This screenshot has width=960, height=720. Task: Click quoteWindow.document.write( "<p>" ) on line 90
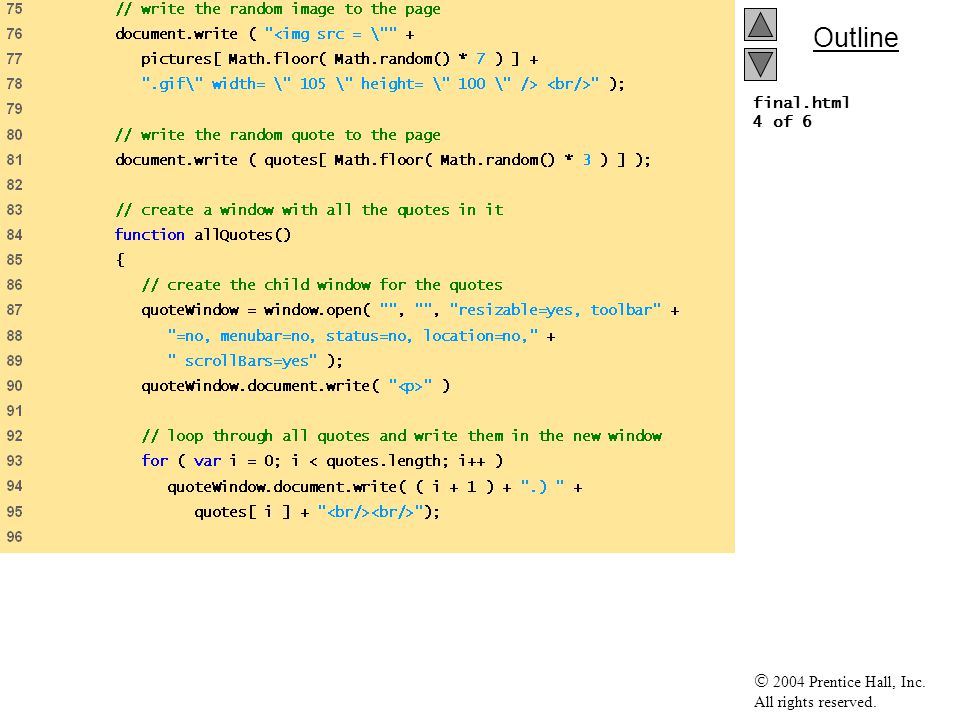point(296,386)
